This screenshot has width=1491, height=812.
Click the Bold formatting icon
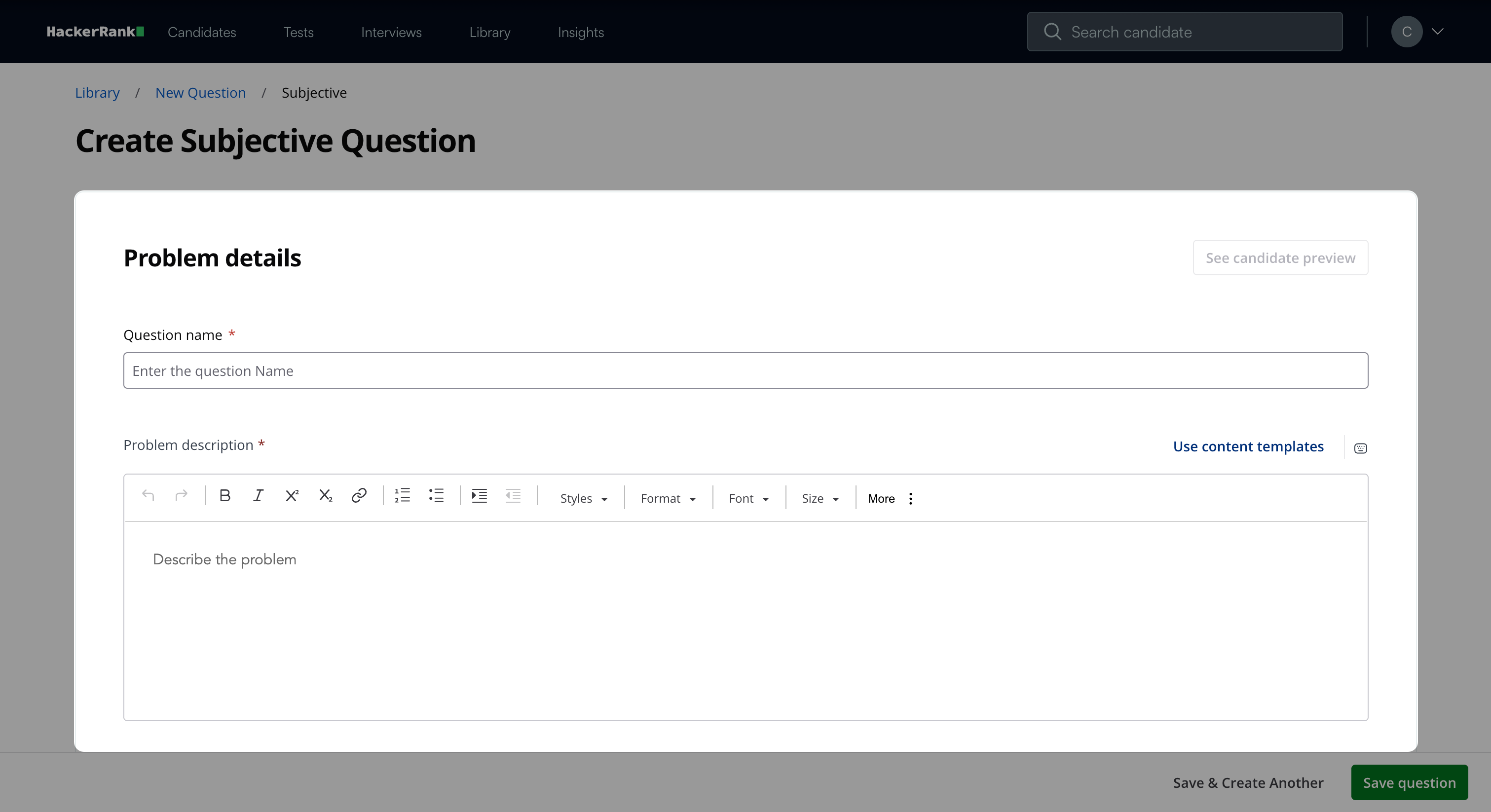[225, 496]
